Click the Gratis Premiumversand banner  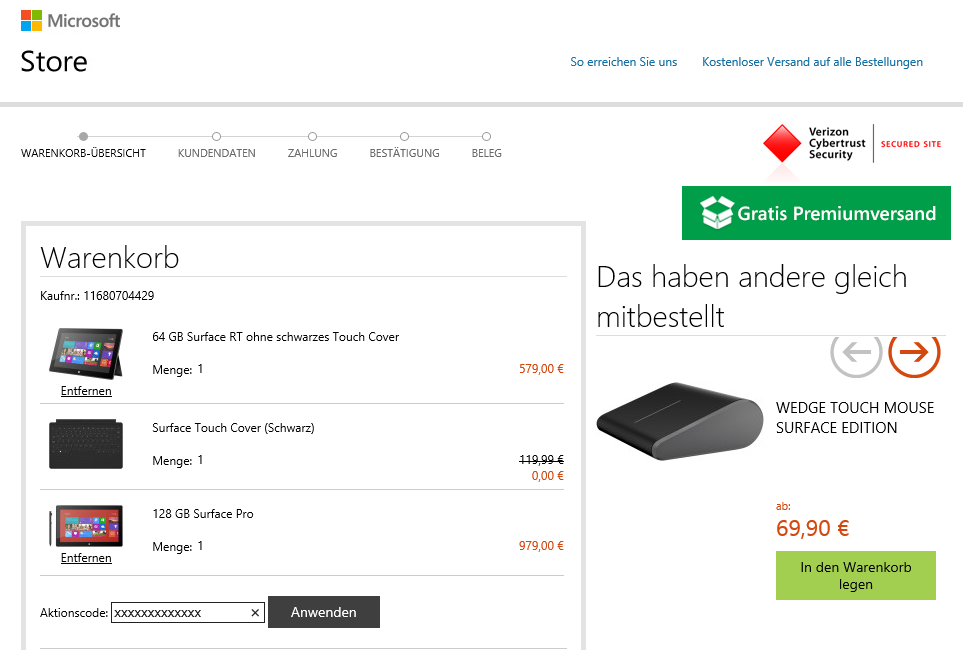(x=816, y=213)
